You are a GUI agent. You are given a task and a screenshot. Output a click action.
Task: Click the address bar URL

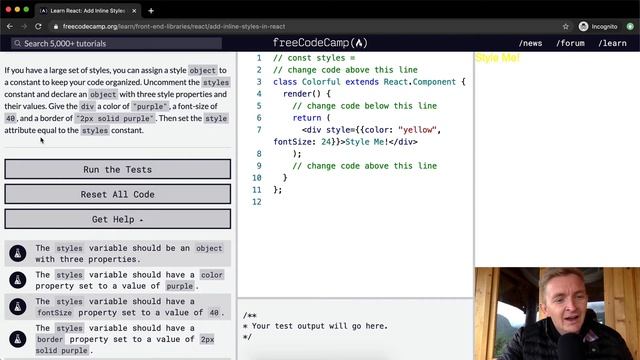(x=174, y=27)
